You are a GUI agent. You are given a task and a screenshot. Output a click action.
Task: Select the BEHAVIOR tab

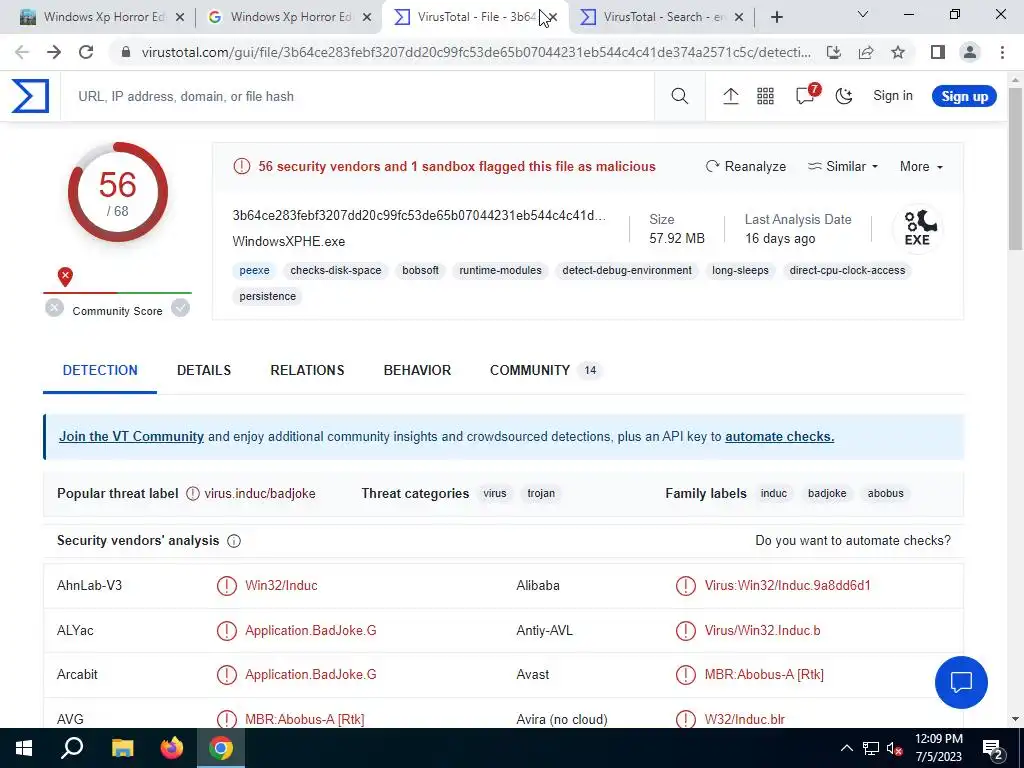pos(417,370)
